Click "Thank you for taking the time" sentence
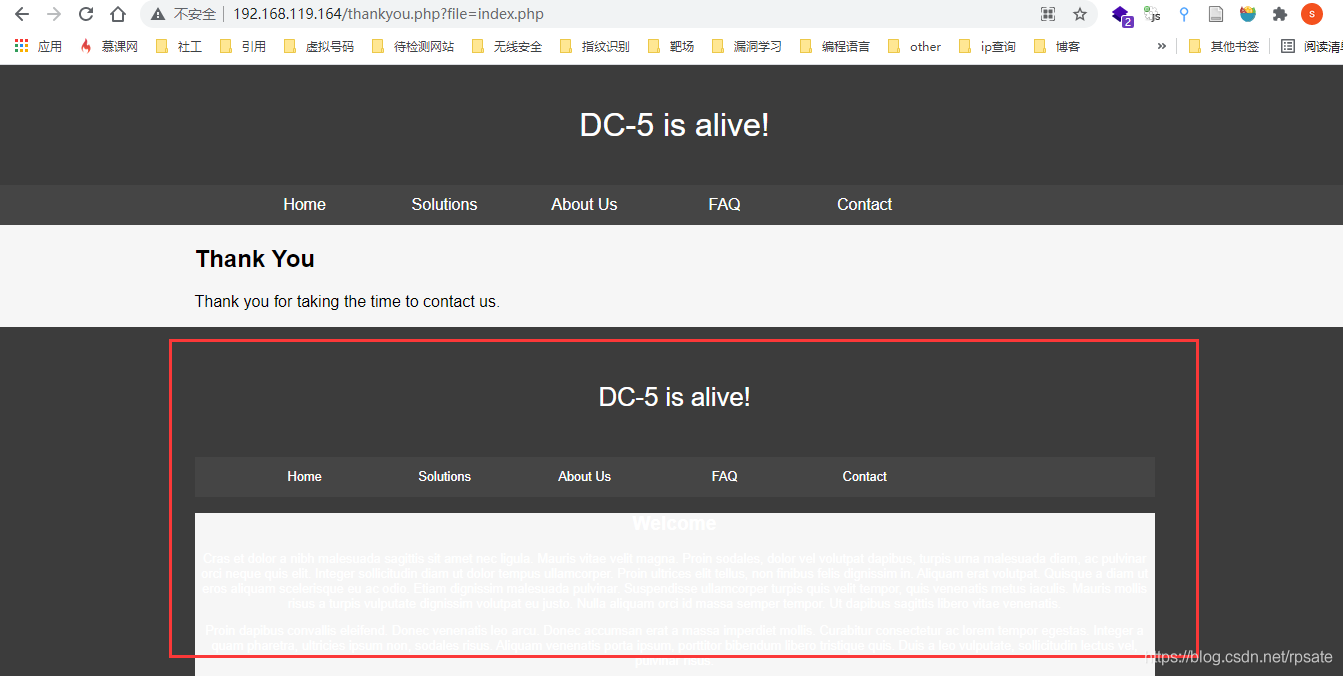Image resolution: width=1343 pixels, height=676 pixels. (x=347, y=301)
